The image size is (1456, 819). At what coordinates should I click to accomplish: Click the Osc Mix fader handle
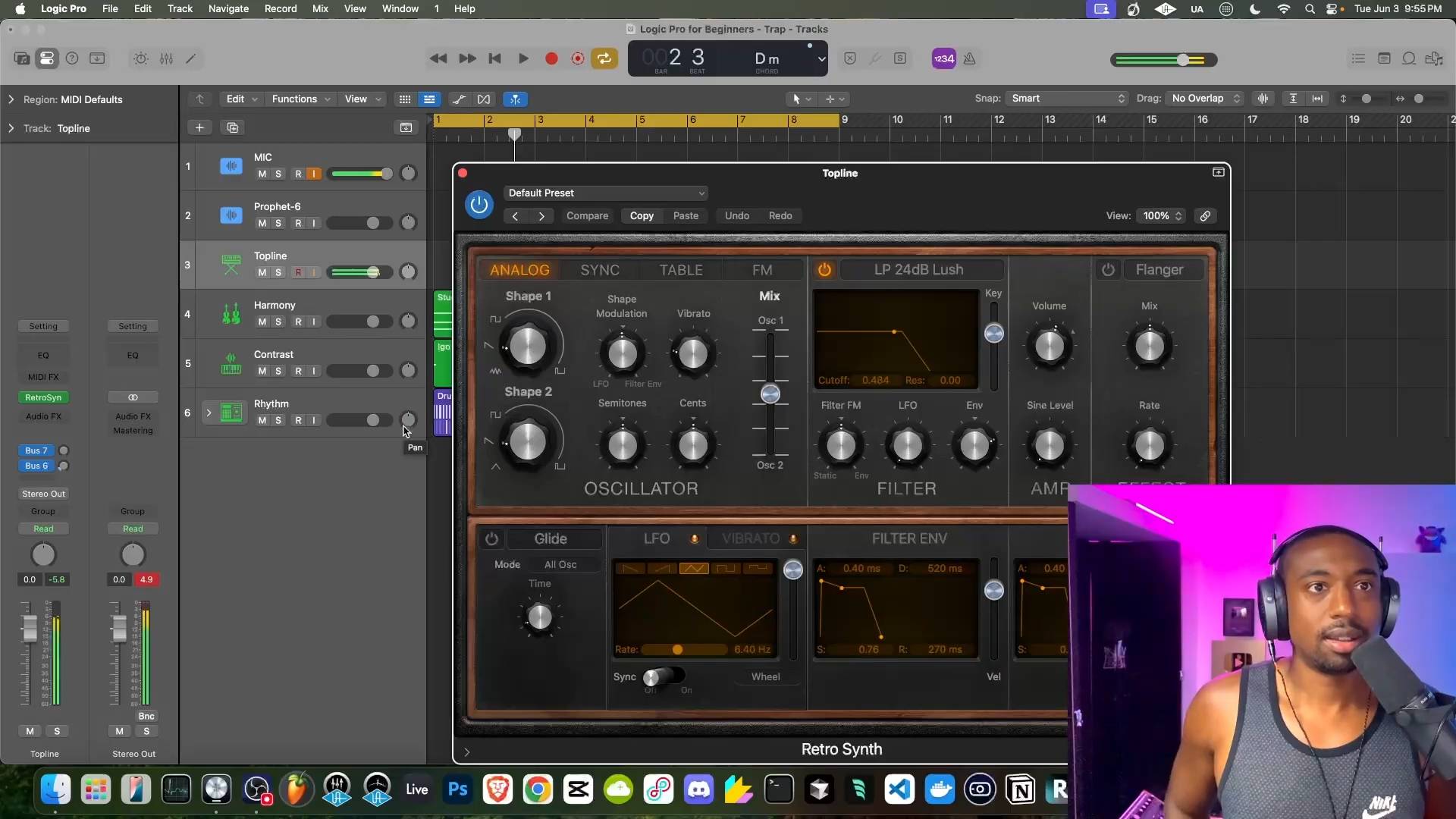click(x=770, y=394)
